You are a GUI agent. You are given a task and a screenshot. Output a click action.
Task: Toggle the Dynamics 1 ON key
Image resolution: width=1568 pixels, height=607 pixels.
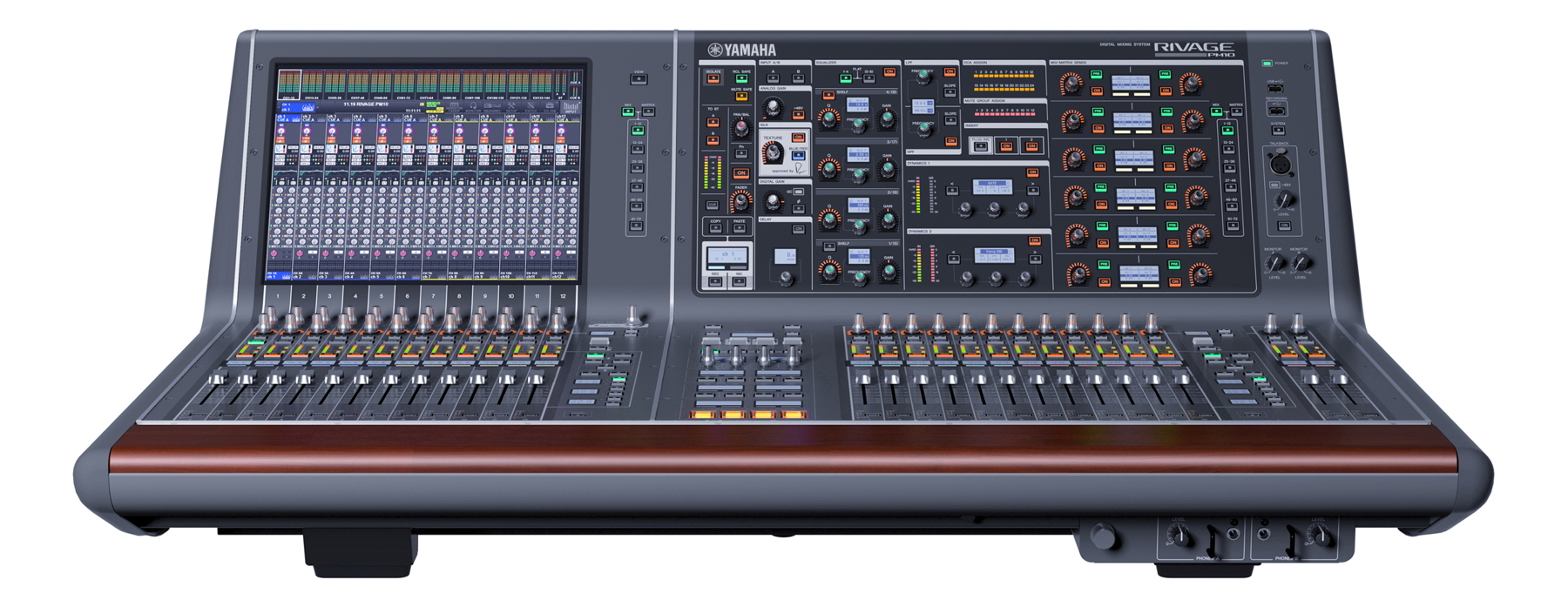(1032, 172)
